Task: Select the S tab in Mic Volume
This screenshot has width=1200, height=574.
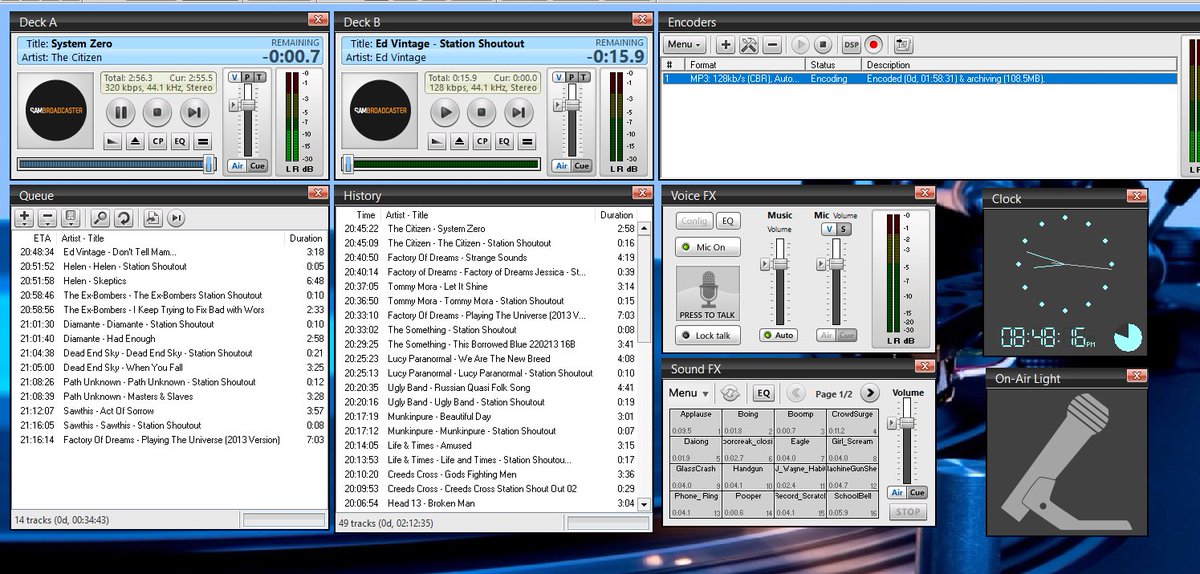Action: coord(843,229)
